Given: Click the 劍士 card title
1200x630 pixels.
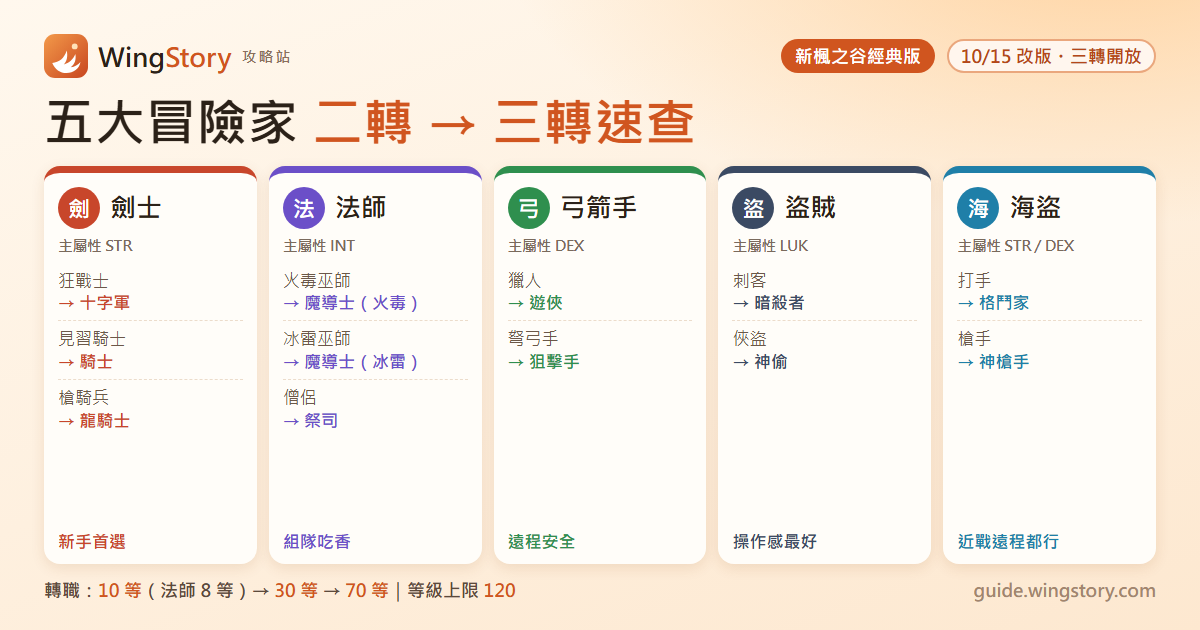Looking at the screenshot, I should pyautogui.click(x=137, y=208).
